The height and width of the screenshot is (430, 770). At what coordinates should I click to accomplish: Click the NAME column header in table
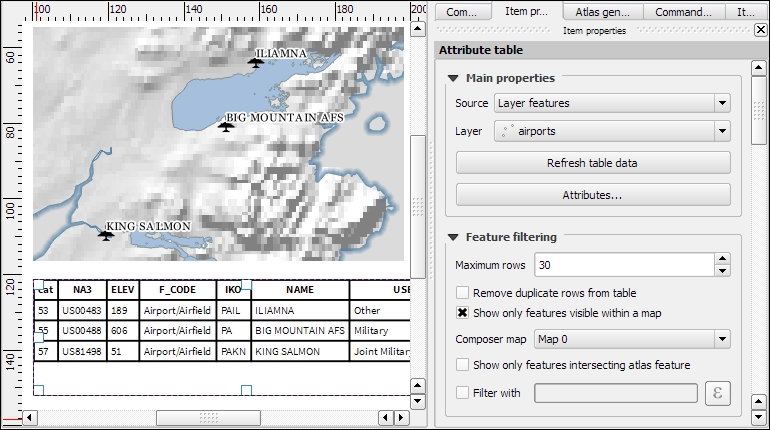(300, 290)
